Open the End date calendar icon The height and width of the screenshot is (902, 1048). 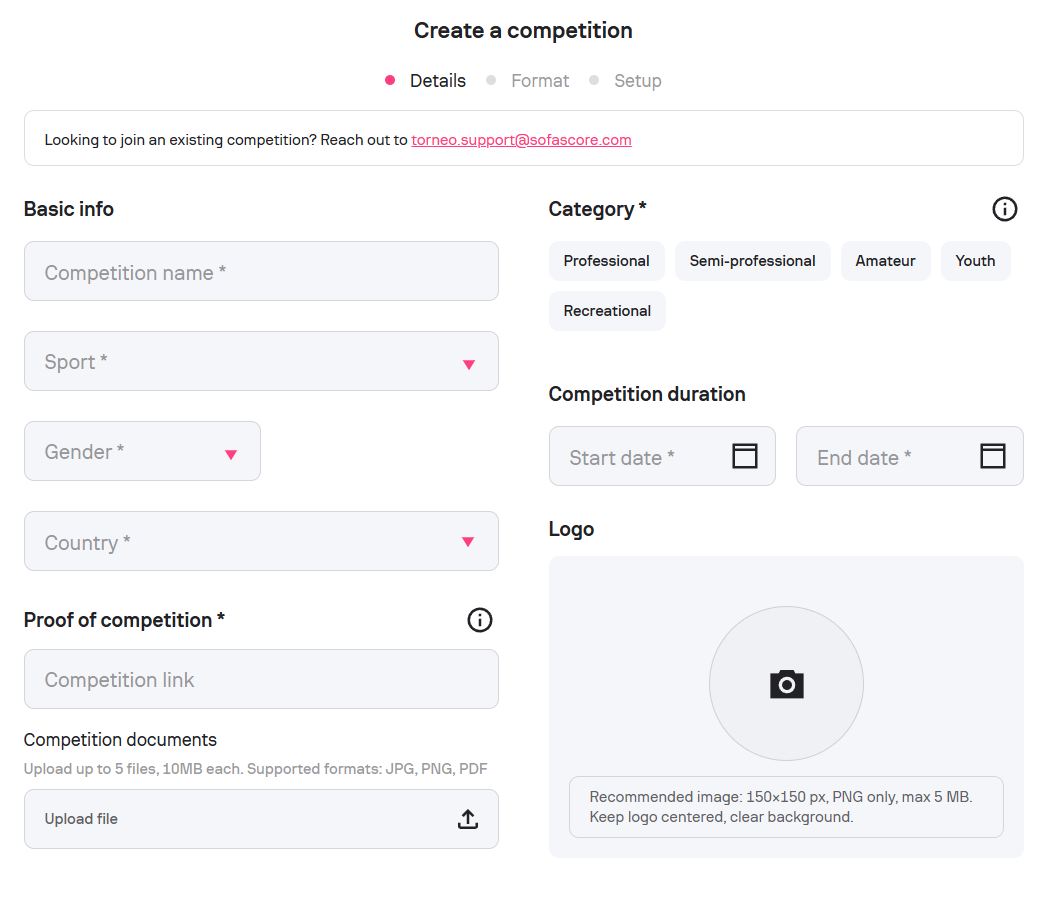point(992,456)
